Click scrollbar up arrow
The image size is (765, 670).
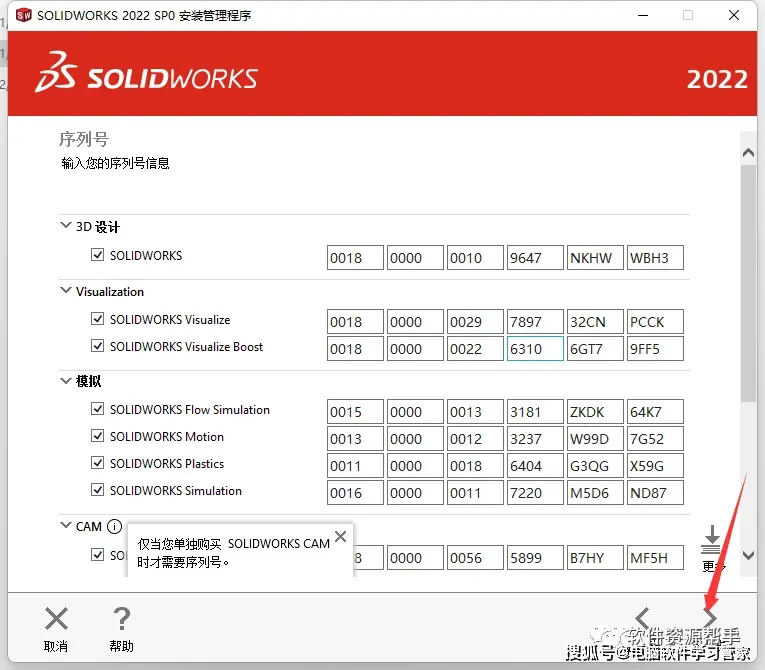[x=748, y=153]
